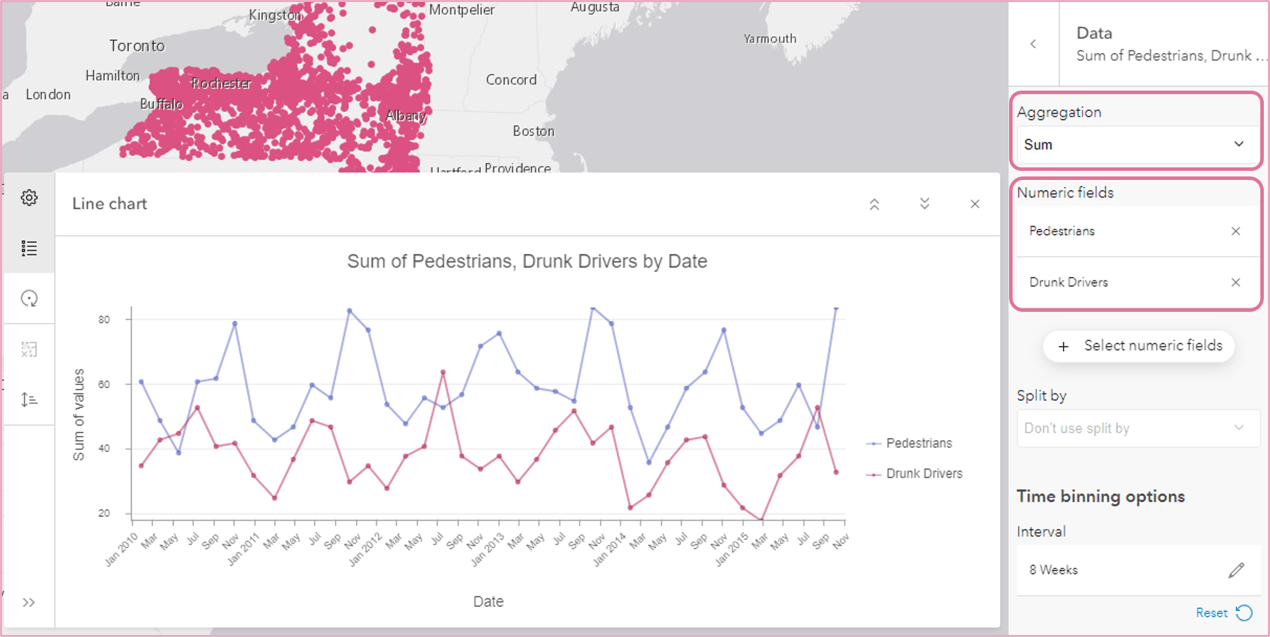Toggle the chart legend list icon
This screenshot has height=637, width=1270.
pyautogui.click(x=29, y=248)
